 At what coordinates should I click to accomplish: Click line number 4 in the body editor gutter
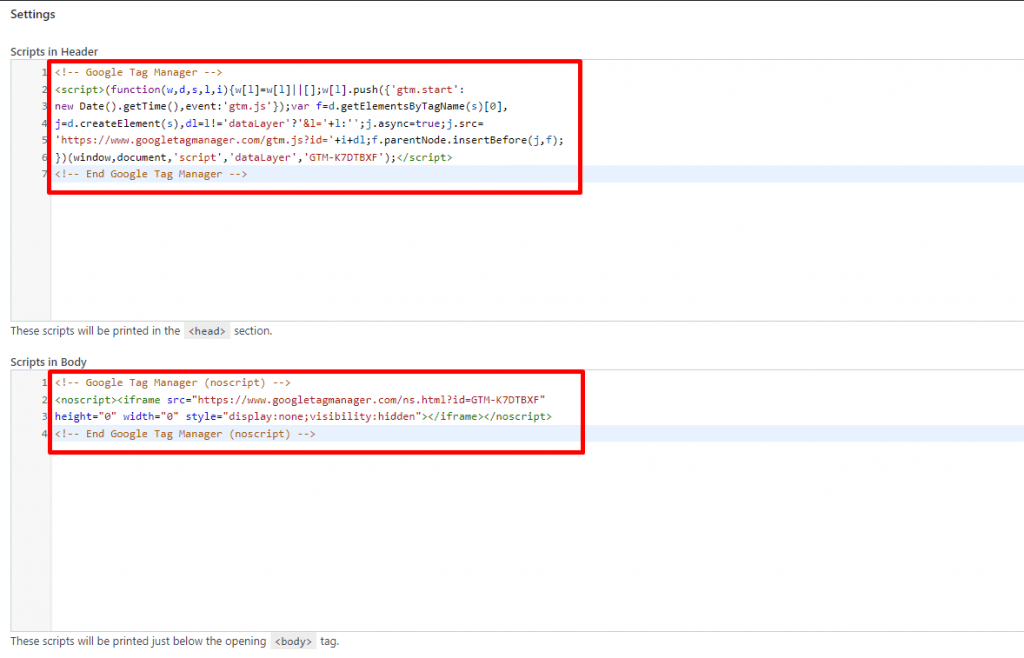click(44, 433)
